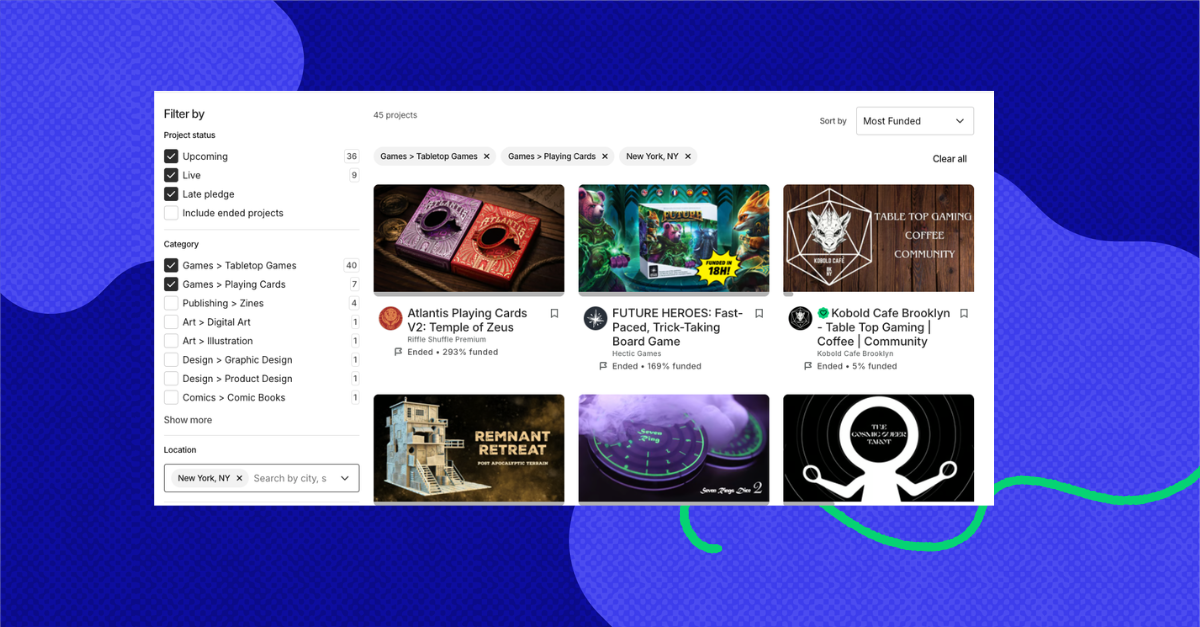Check Comics > Comic Books category
This screenshot has height=627, width=1200.
[171, 397]
